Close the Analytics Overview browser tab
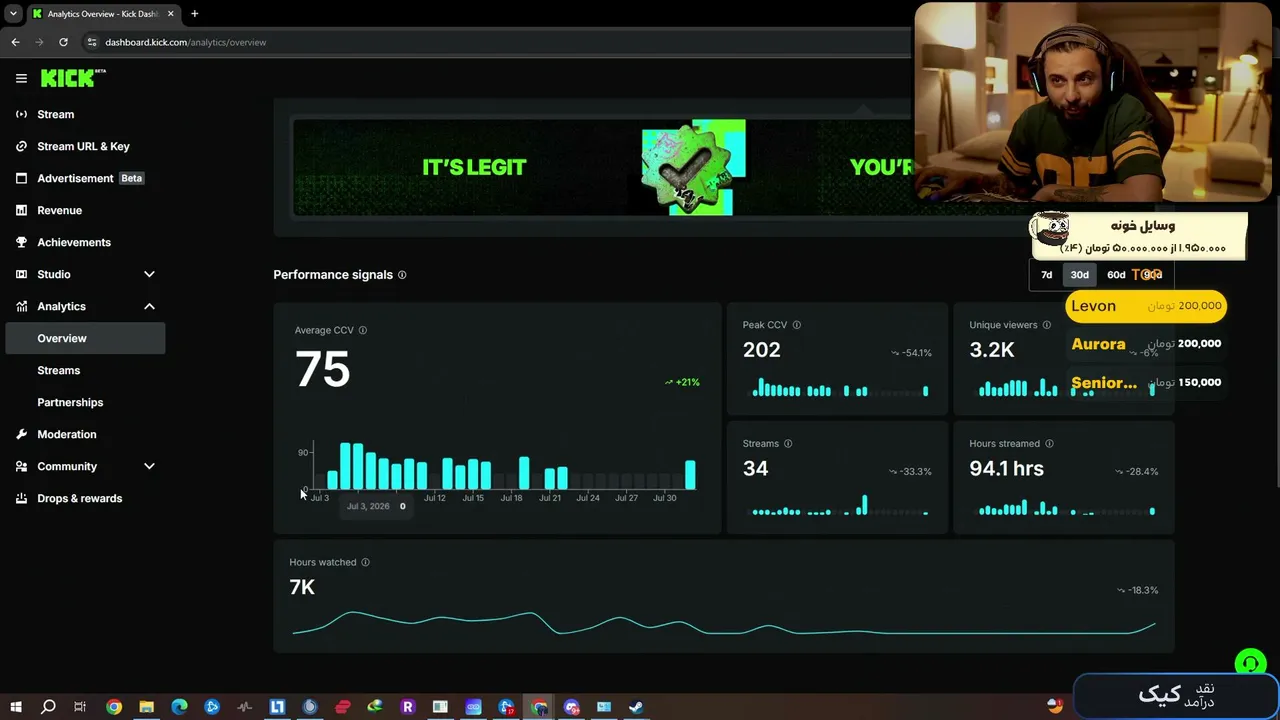The height and width of the screenshot is (720, 1280). click(x=173, y=14)
